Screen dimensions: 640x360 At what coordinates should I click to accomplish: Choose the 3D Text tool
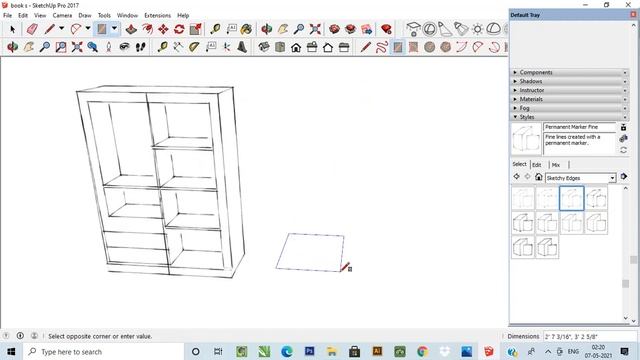click(242, 47)
